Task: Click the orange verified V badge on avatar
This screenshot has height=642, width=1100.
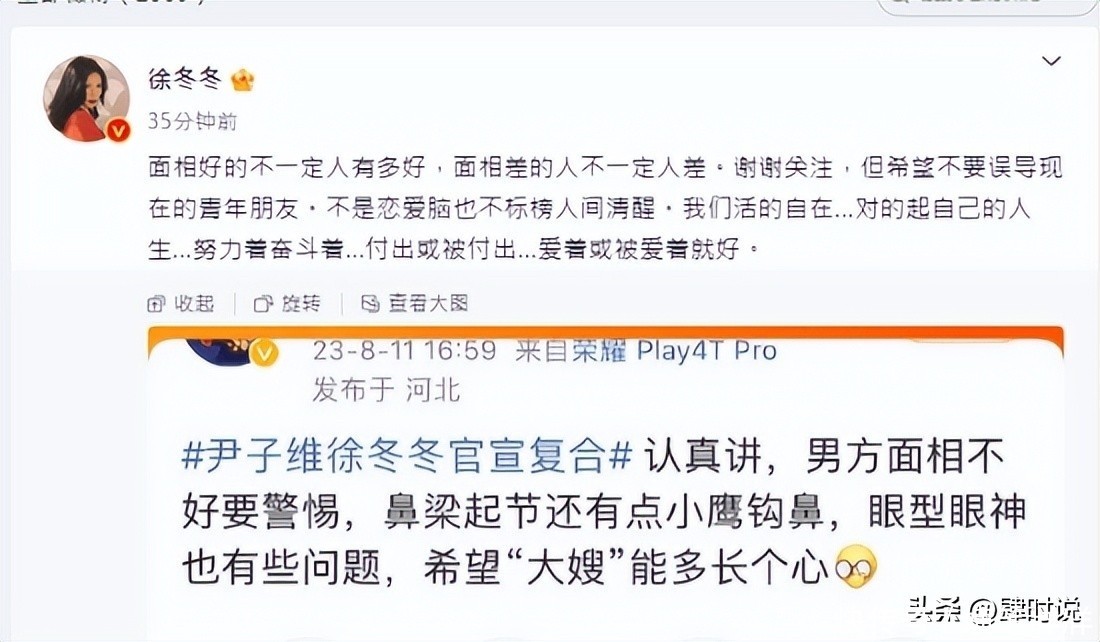Action: coord(119,130)
